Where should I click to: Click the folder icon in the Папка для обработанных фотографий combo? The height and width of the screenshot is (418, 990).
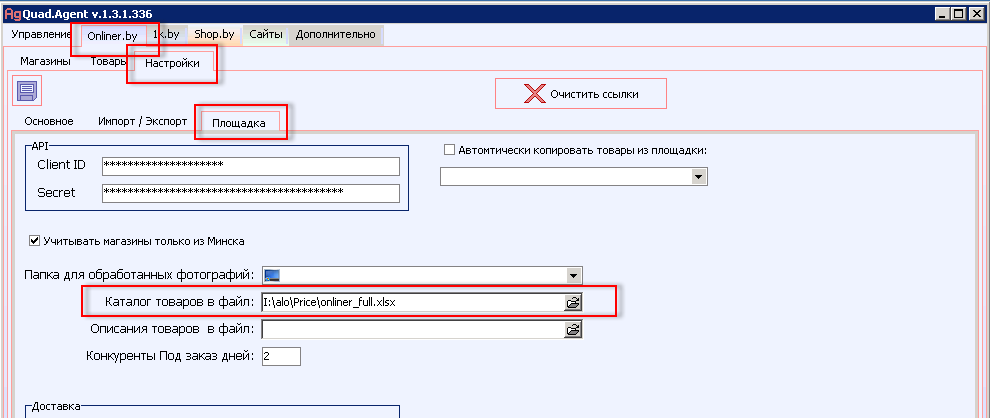[272, 275]
